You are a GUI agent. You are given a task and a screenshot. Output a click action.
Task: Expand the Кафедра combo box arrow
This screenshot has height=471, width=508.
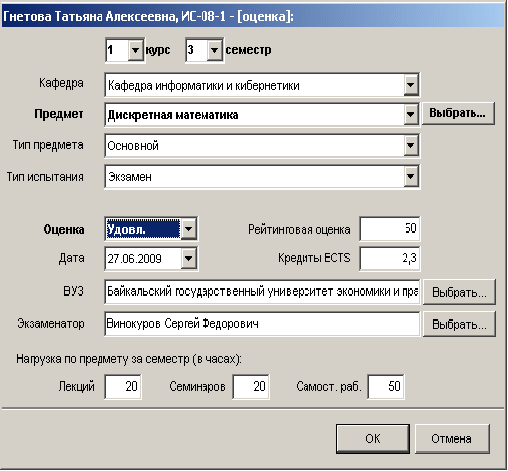[411, 85]
